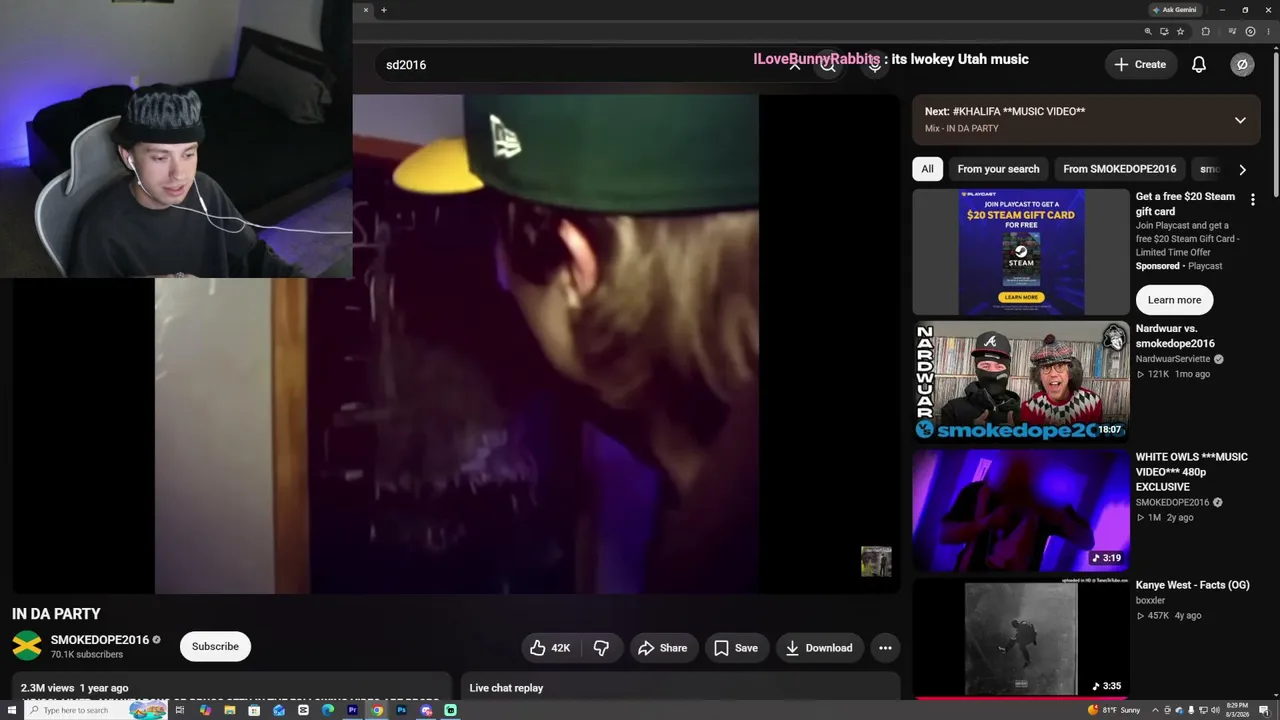Click the YouTube search box containing sd2016
Image resolution: width=1280 pixels, height=720 pixels.
(580, 65)
